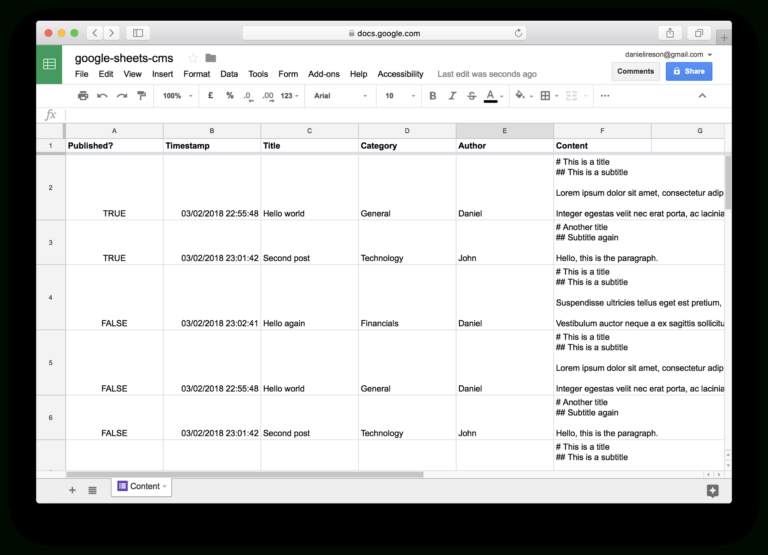
Task: Open the all sheets list icon
Action: [x=92, y=490]
